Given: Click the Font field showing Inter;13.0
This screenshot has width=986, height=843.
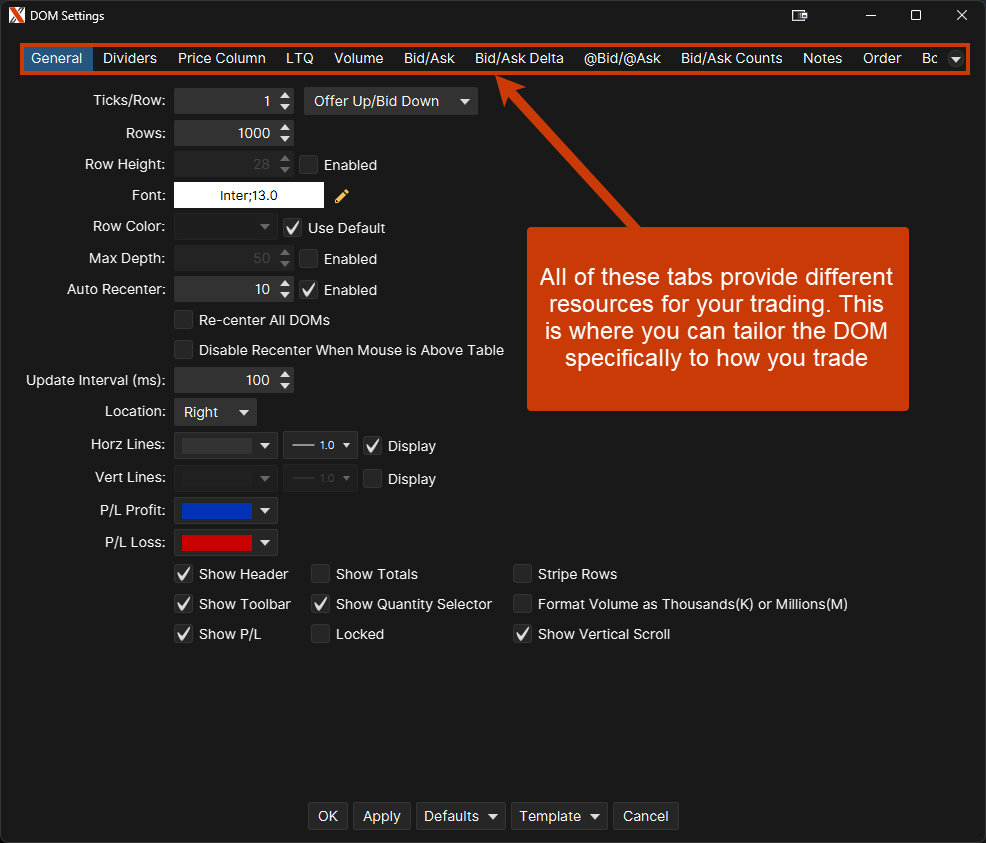Looking at the screenshot, I should 249,196.
